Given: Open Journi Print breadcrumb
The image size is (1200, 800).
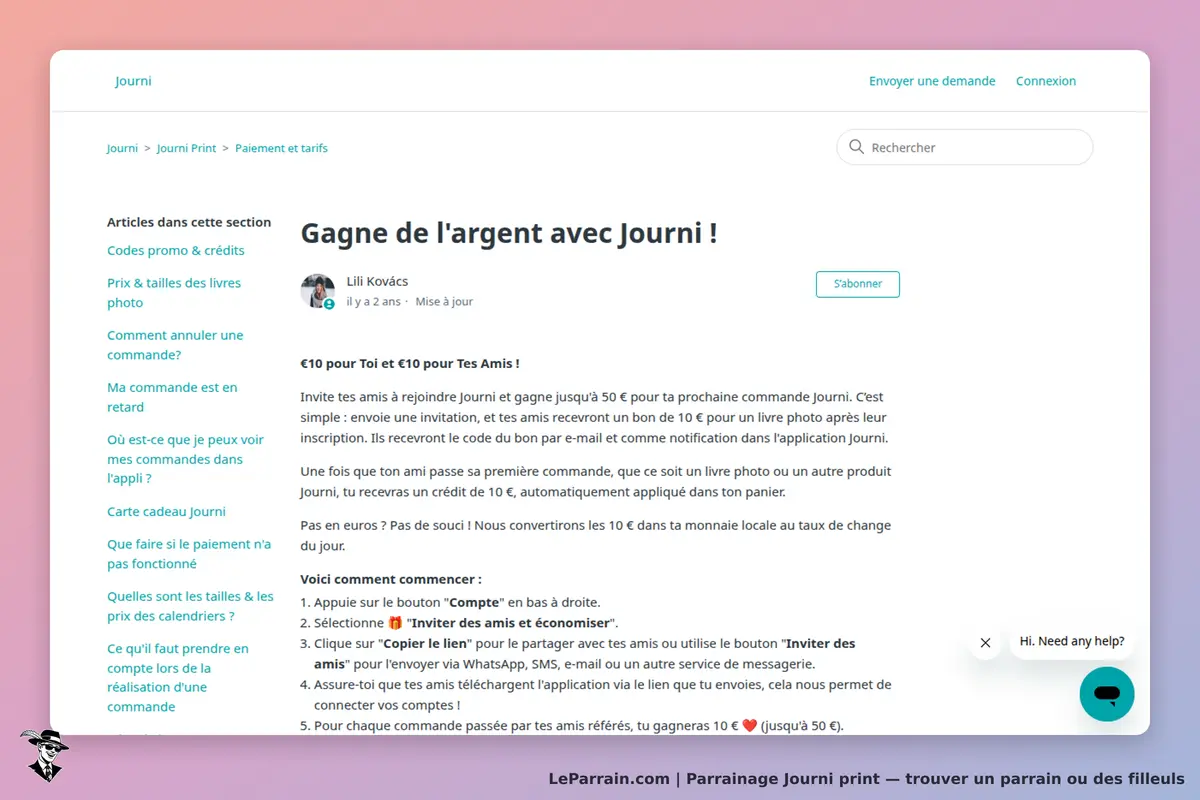Looking at the screenshot, I should [x=186, y=148].
